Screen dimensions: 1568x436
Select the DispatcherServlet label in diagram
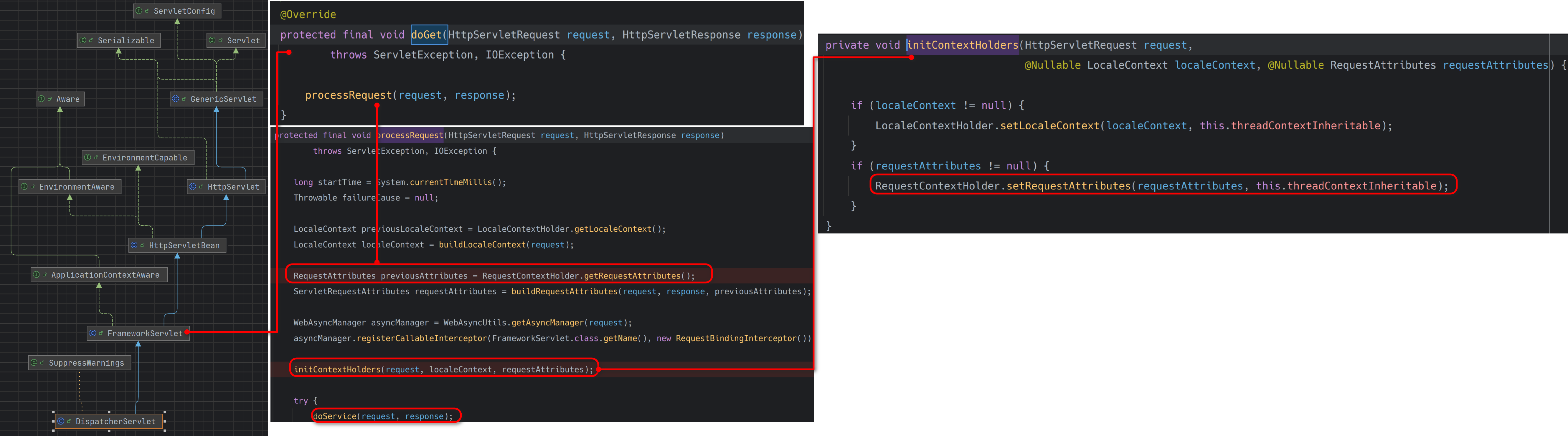click(116, 421)
